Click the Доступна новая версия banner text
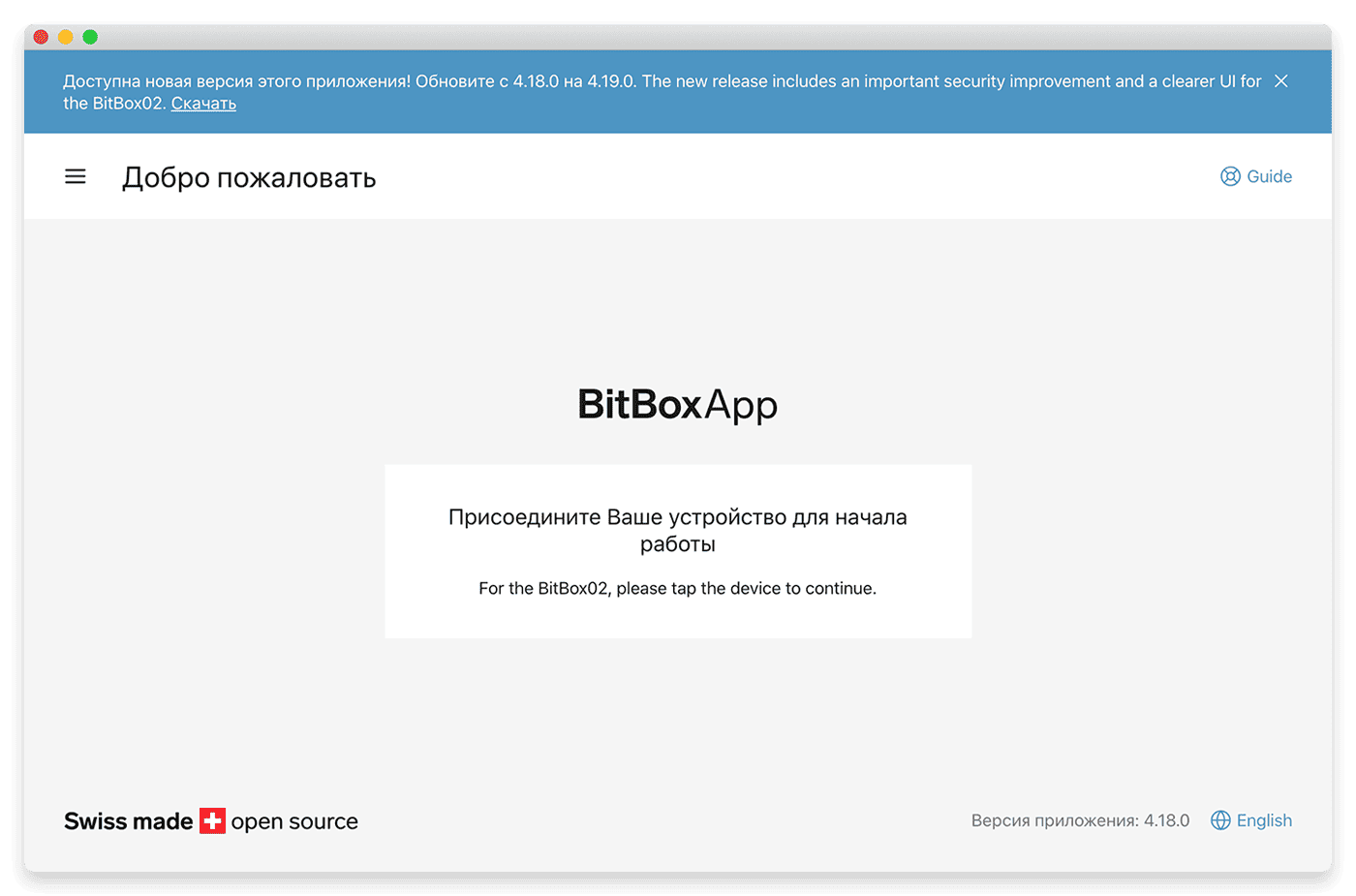This screenshot has width=1356, height=896. [x=662, y=92]
